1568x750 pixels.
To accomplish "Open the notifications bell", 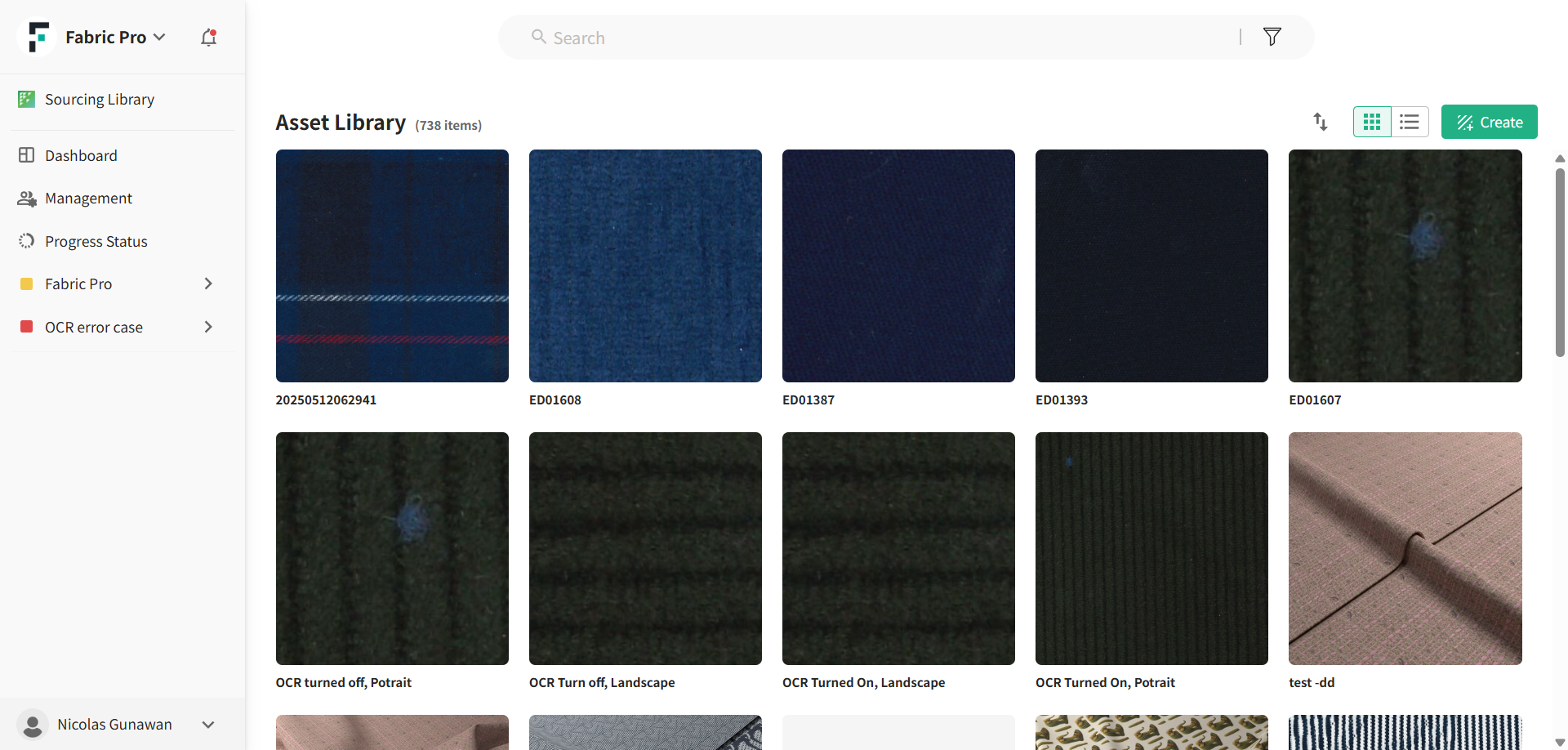I will [x=209, y=38].
